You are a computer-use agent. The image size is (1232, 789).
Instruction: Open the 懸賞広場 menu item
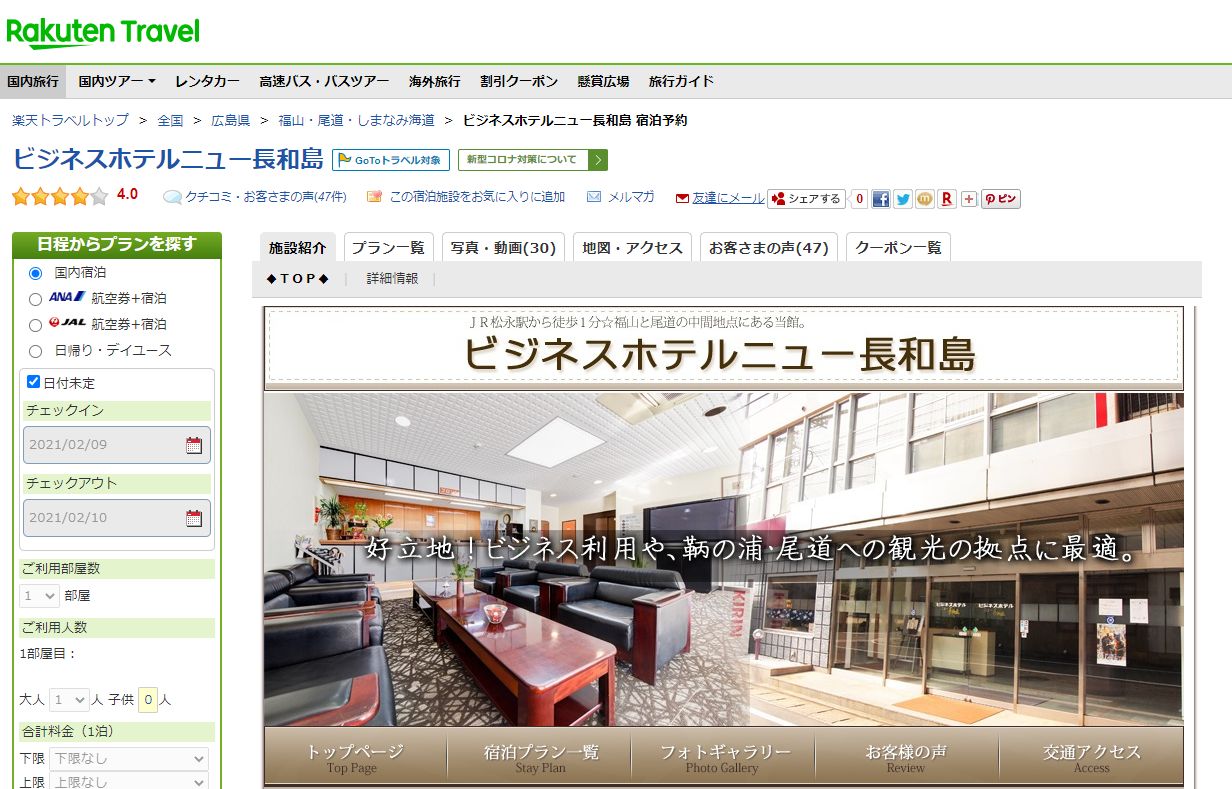click(603, 81)
